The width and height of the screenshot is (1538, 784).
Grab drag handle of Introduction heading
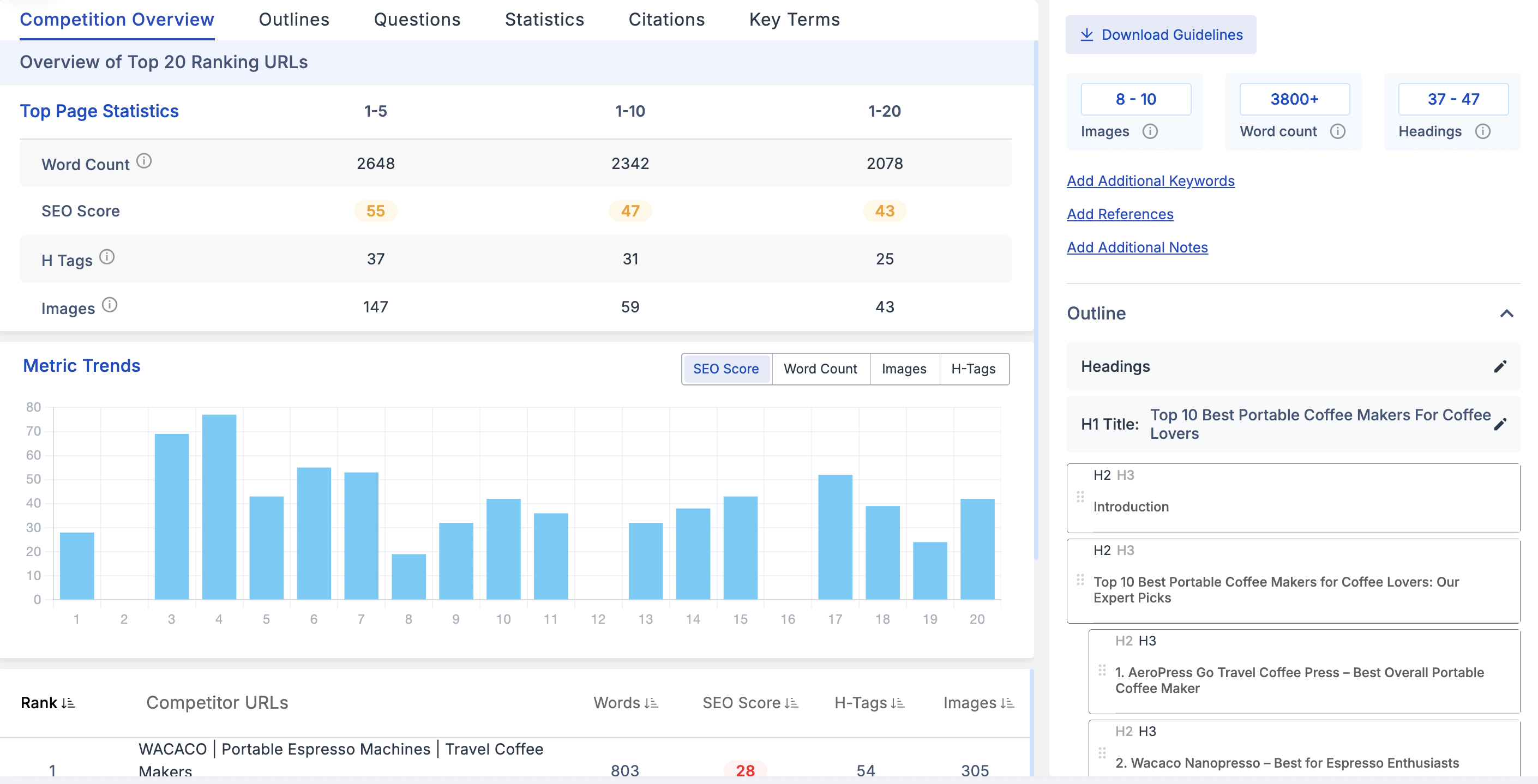click(1080, 497)
